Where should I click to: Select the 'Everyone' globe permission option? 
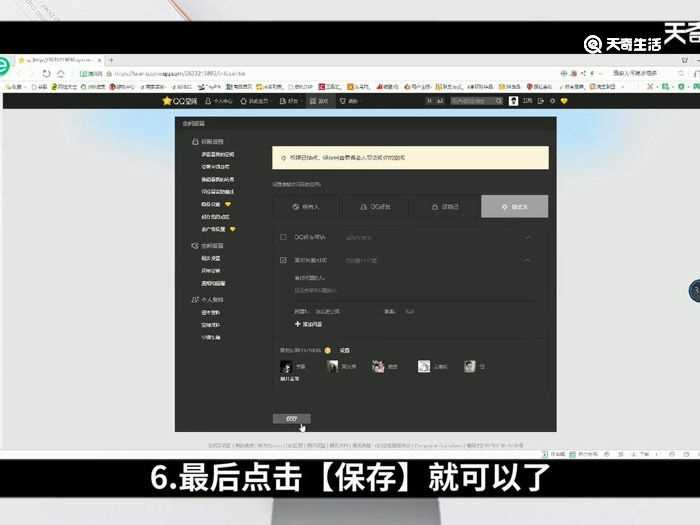click(x=306, y=207)
